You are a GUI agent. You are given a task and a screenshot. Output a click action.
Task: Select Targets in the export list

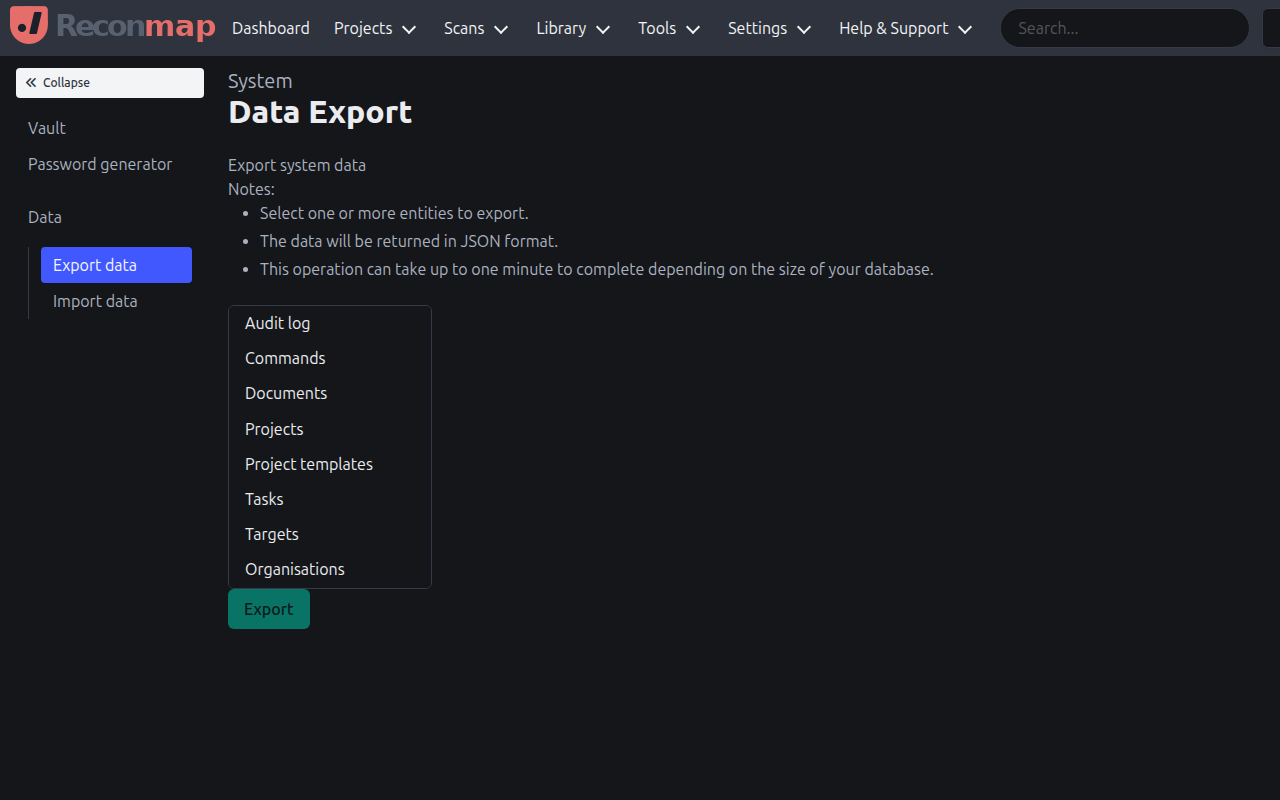[x=271, y=534]
